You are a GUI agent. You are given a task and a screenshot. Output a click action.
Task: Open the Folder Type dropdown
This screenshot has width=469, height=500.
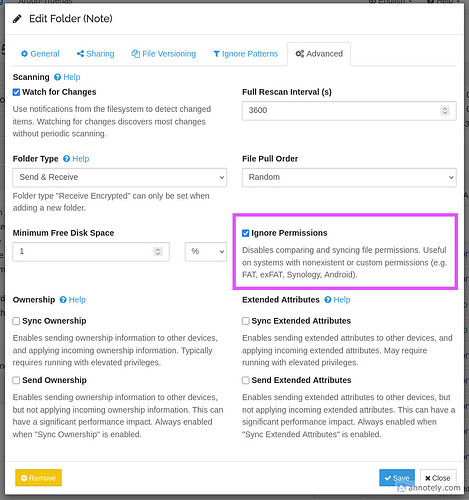tap(120, 177)
